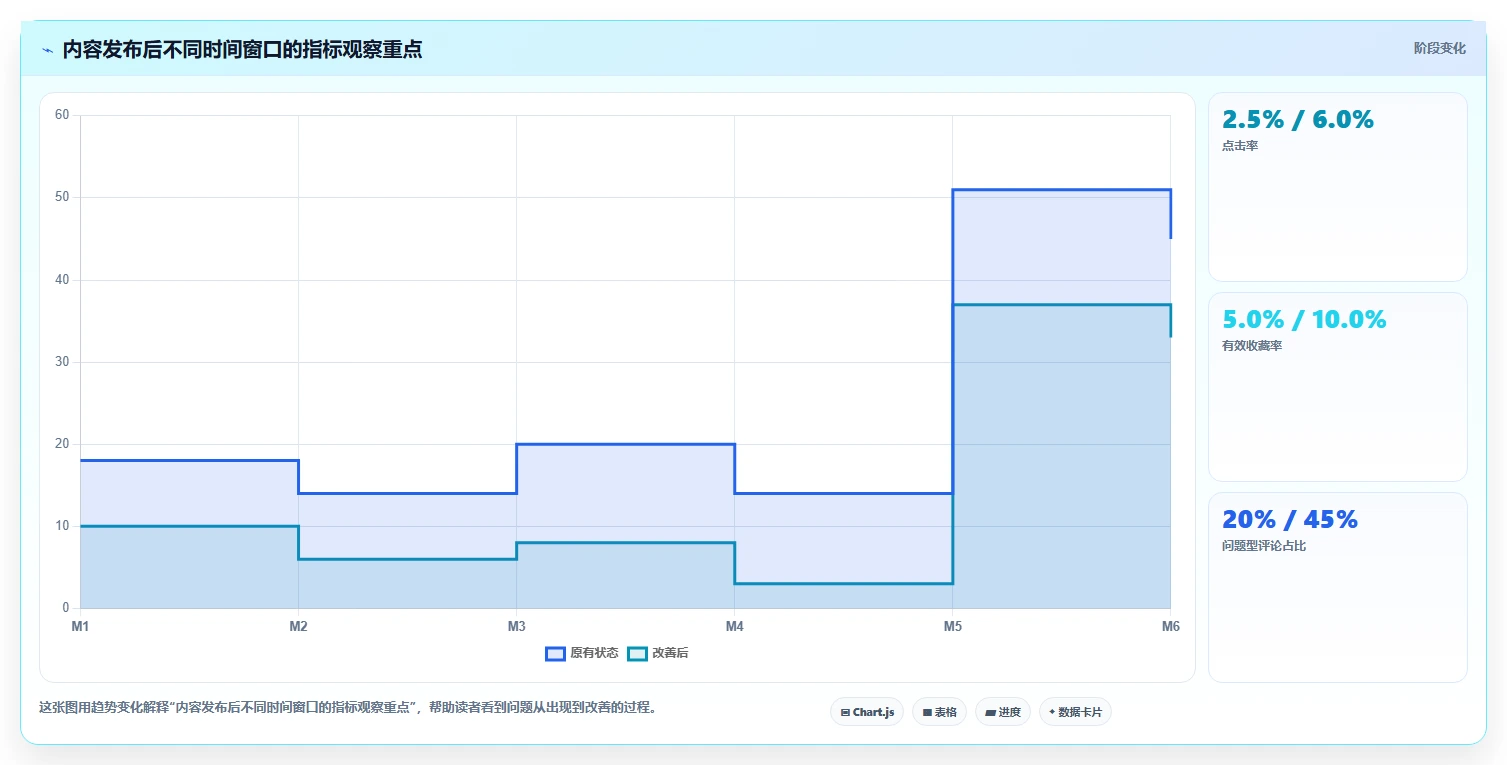Viewport: 1507px width, 765px height.
Task: Toggle the 原有状态 legend swatch
Action: coord(555,654)
